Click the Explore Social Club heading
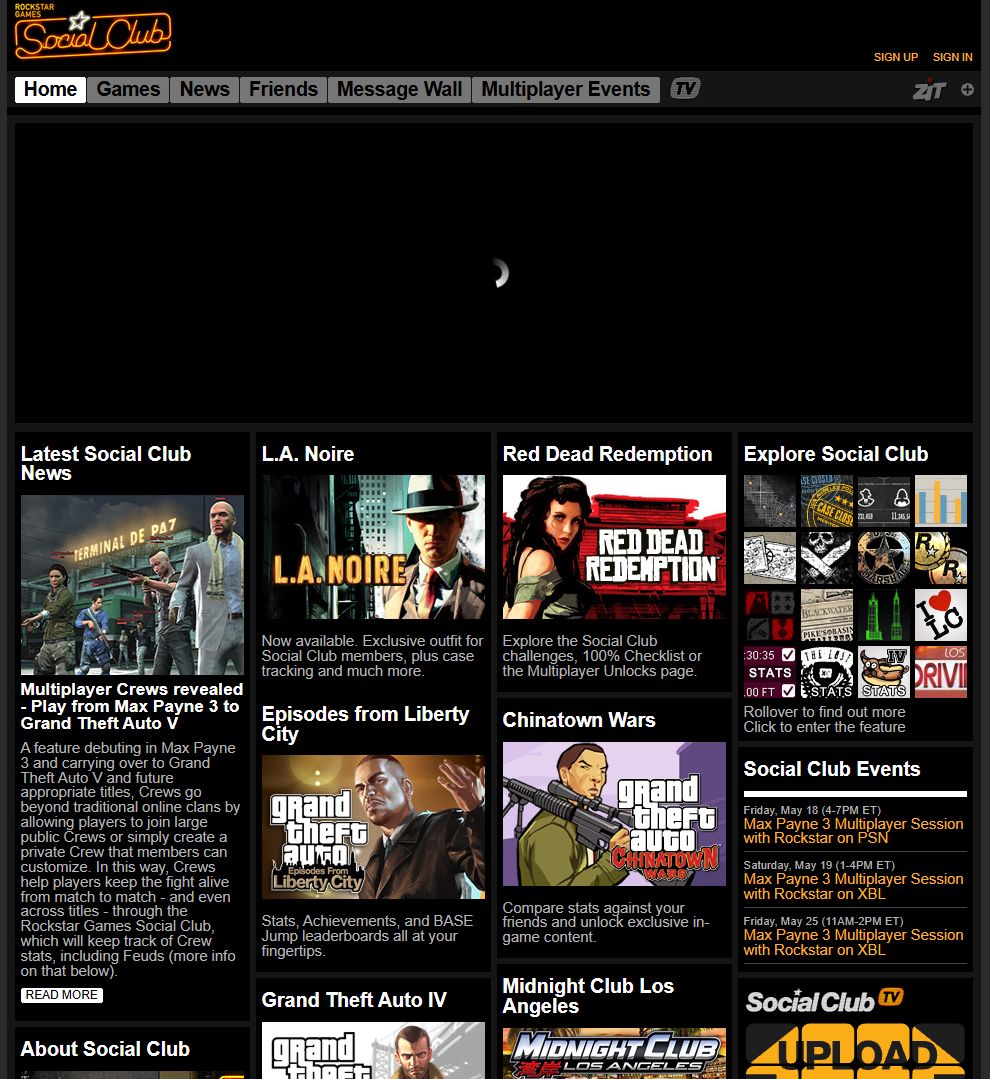Screen dimensions: 990x1079 (x=836, y=454)
